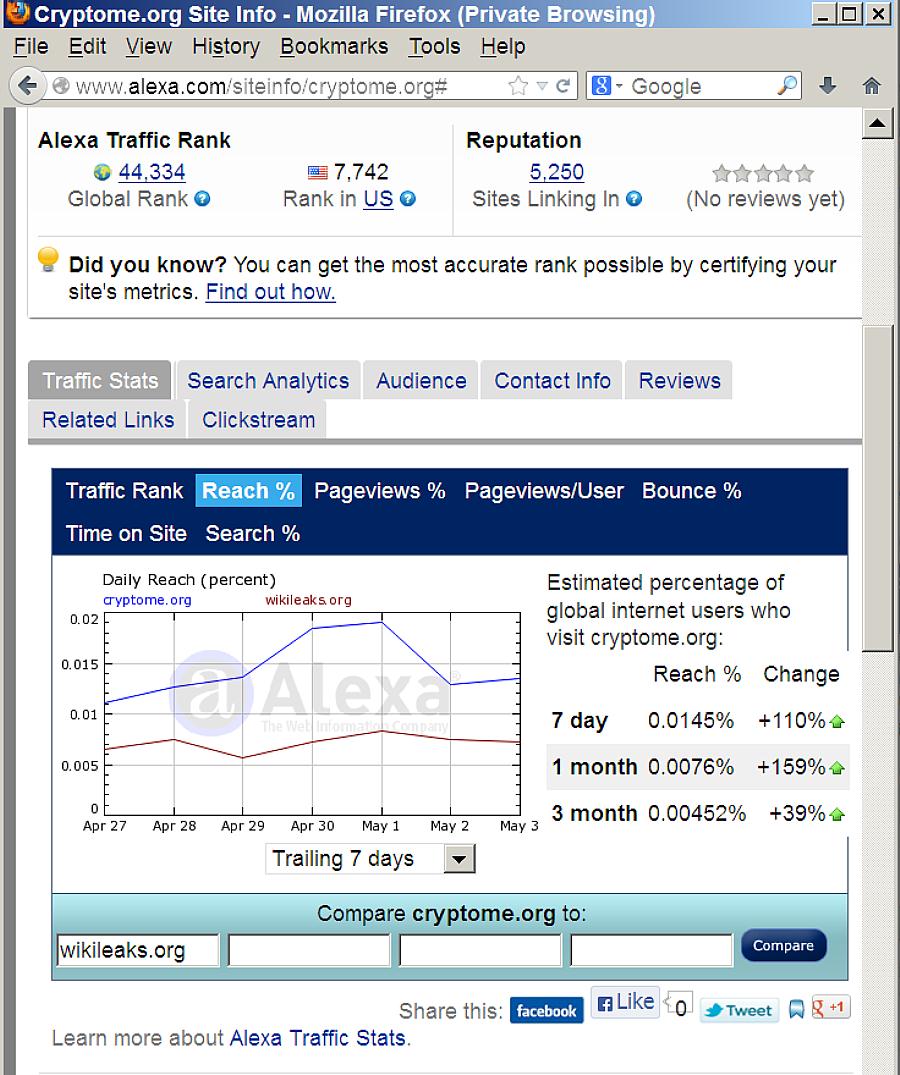The height and width of the screenshot is (1075, 900).
Task: Click the Google +1 button
Action: point(830,1007)
